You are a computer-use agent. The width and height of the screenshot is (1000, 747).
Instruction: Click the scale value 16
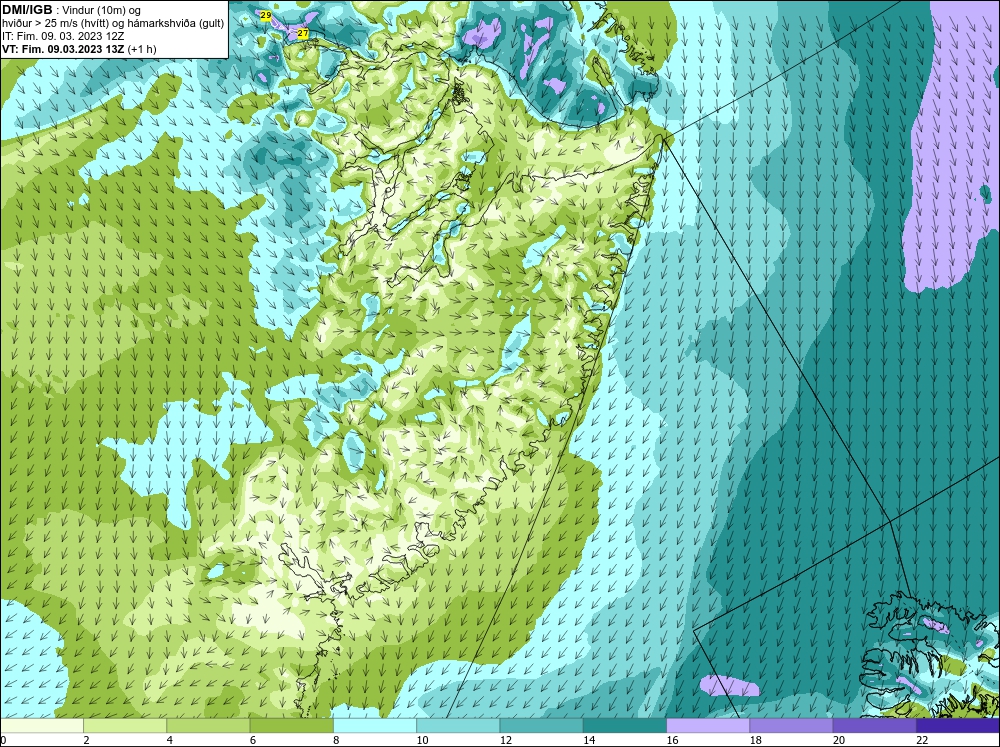coord(672,740)
